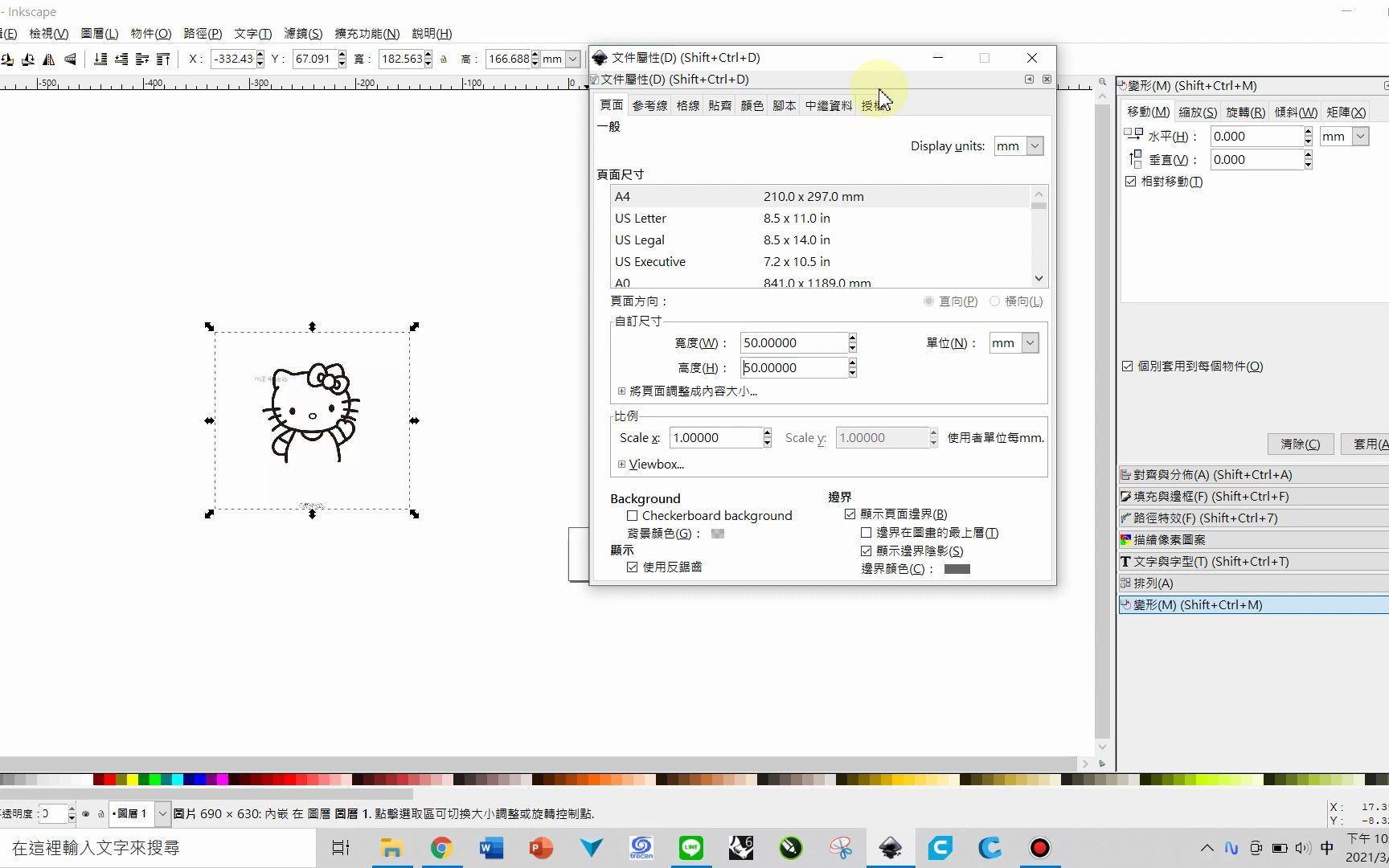Click Scale x input field

pyautogui.click(x=715, y=438)
